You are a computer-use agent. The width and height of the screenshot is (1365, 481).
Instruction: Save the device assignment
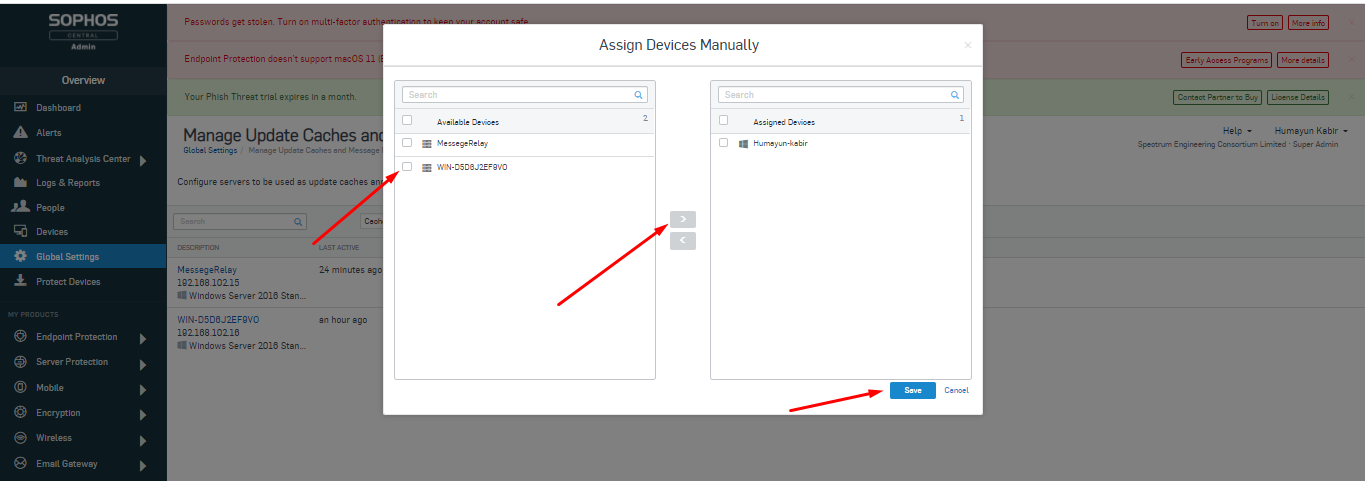[913, 390]
